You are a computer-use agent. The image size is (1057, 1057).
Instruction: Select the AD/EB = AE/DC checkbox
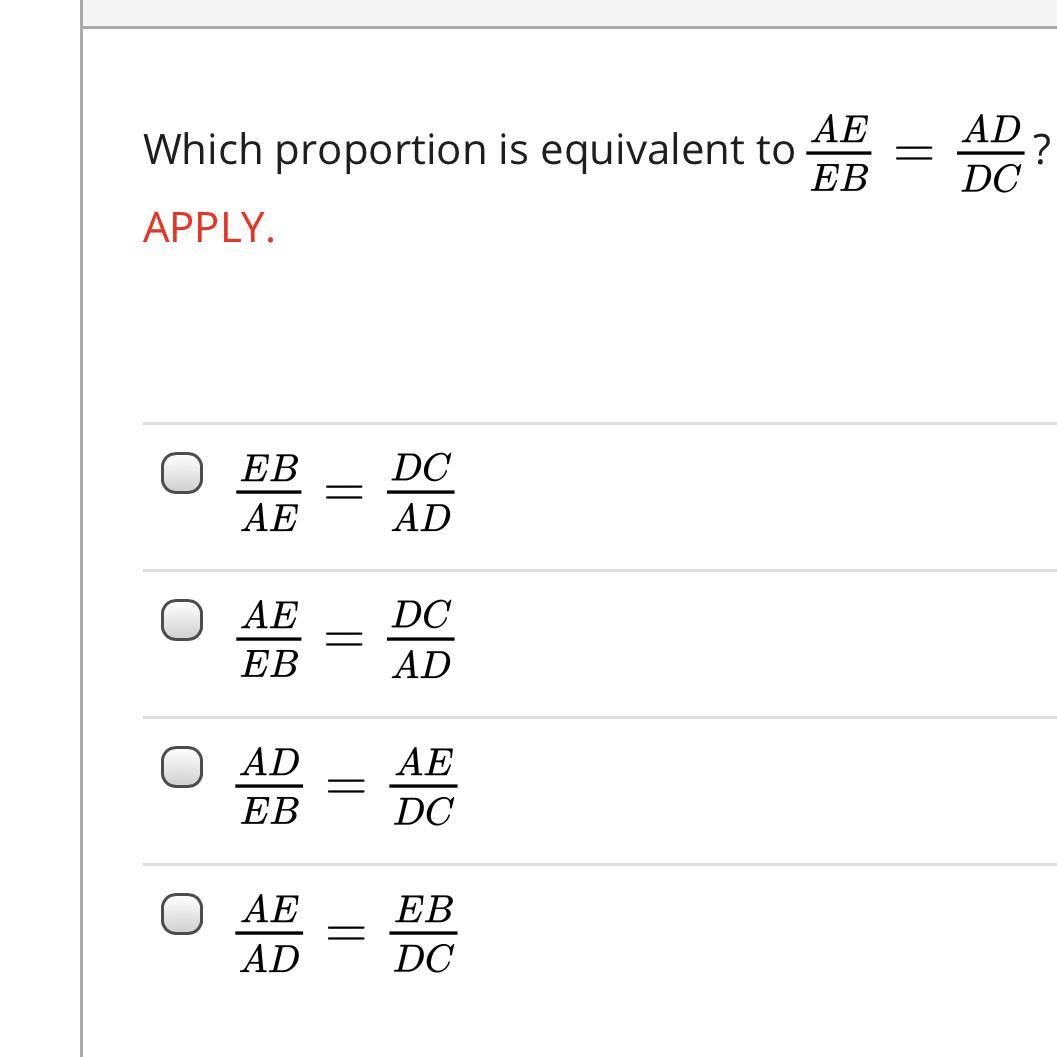pos(182,766)
